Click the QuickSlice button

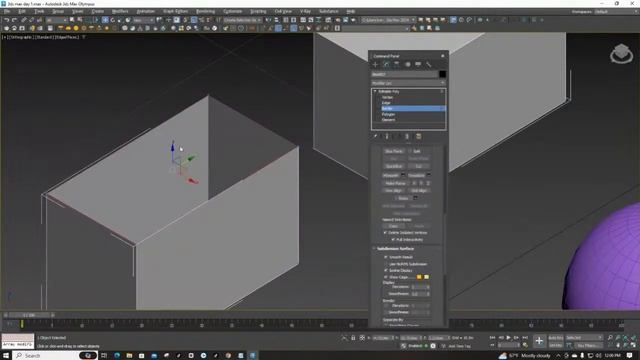point(394,167)
